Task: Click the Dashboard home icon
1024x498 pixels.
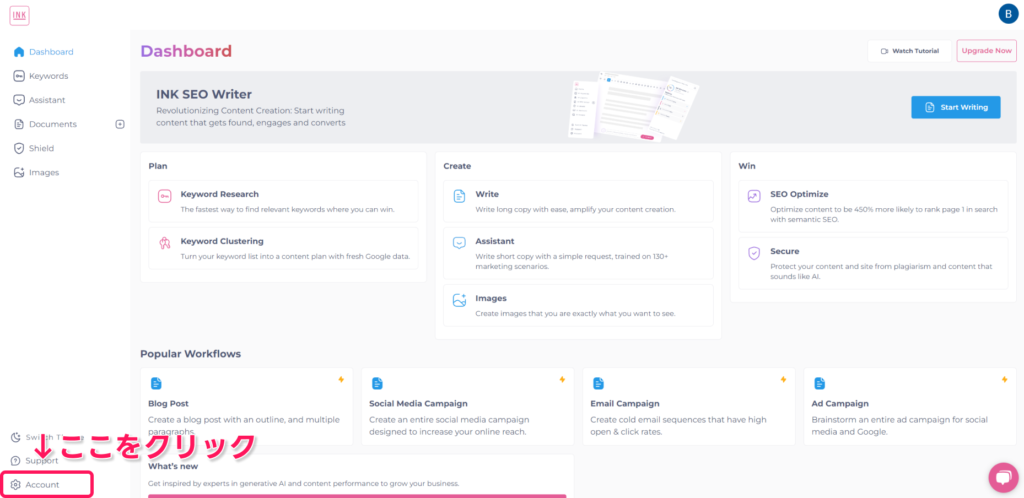Action: [x=19, y=52]
